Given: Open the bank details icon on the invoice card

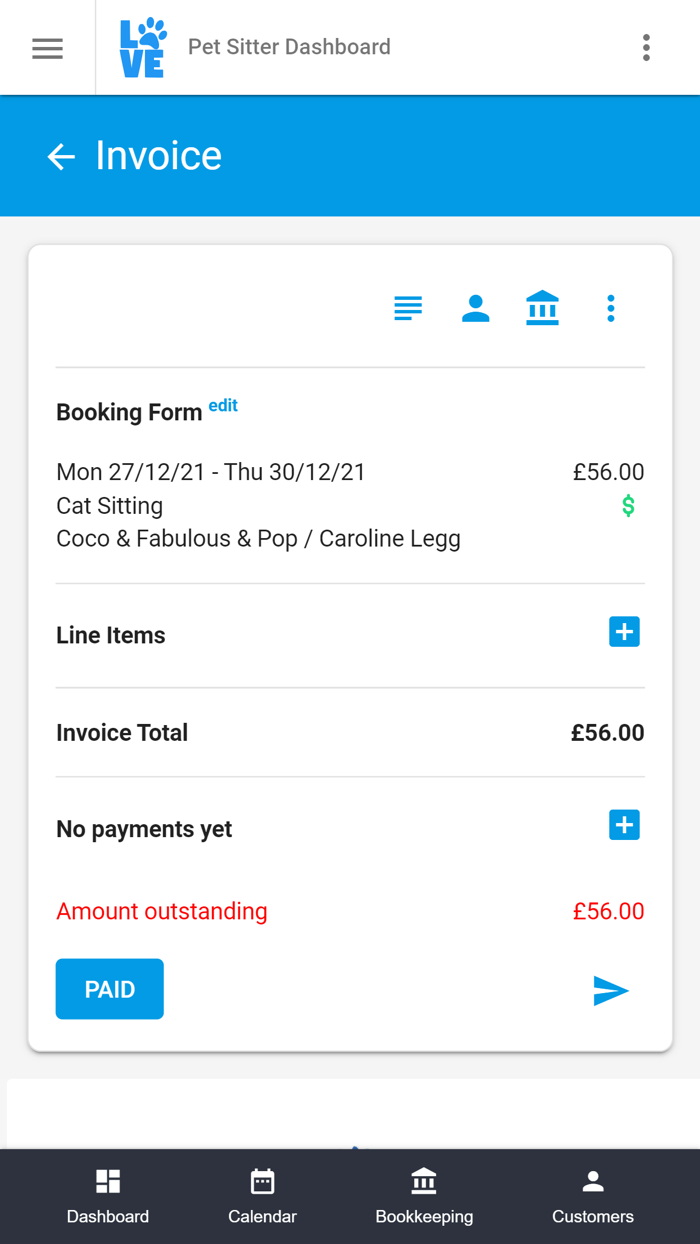Looking at the screenshot, I should click(543, 308).
